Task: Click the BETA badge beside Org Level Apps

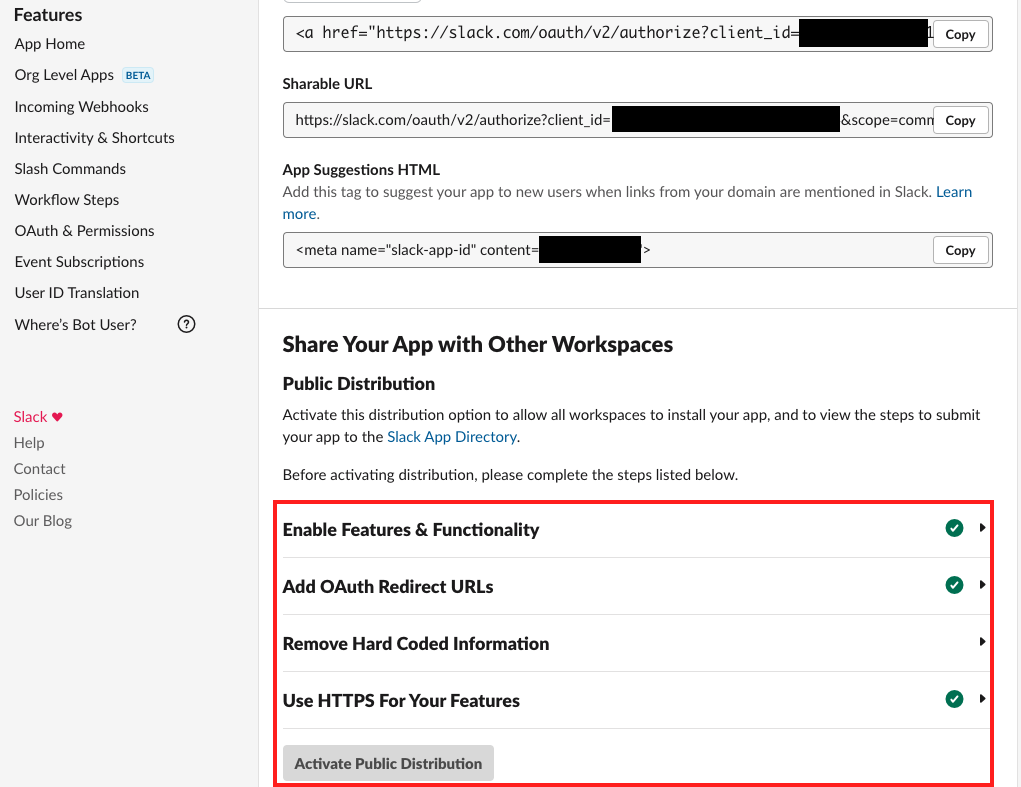Action: point(138,76)
